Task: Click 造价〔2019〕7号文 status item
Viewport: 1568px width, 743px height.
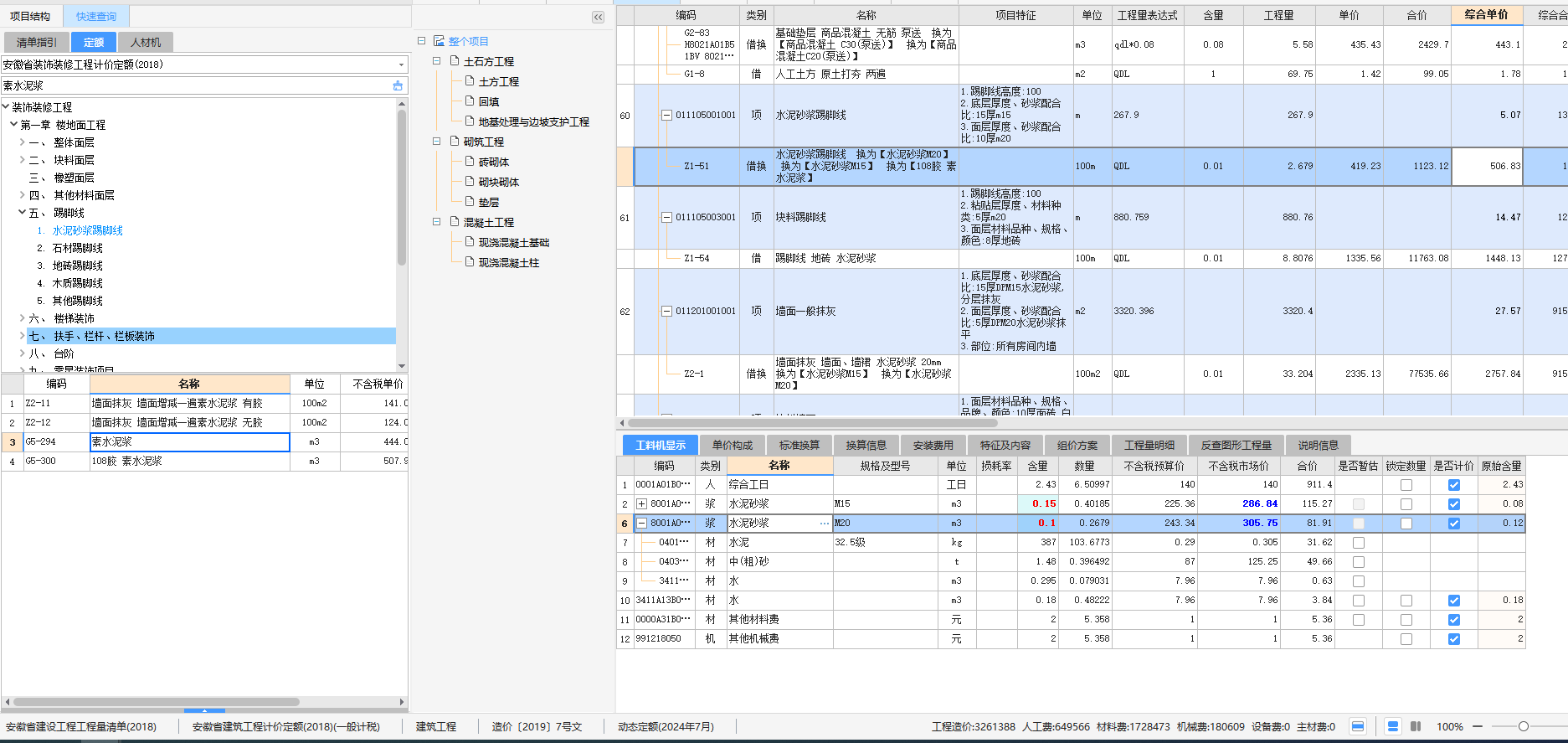Action: pos(537,726)
